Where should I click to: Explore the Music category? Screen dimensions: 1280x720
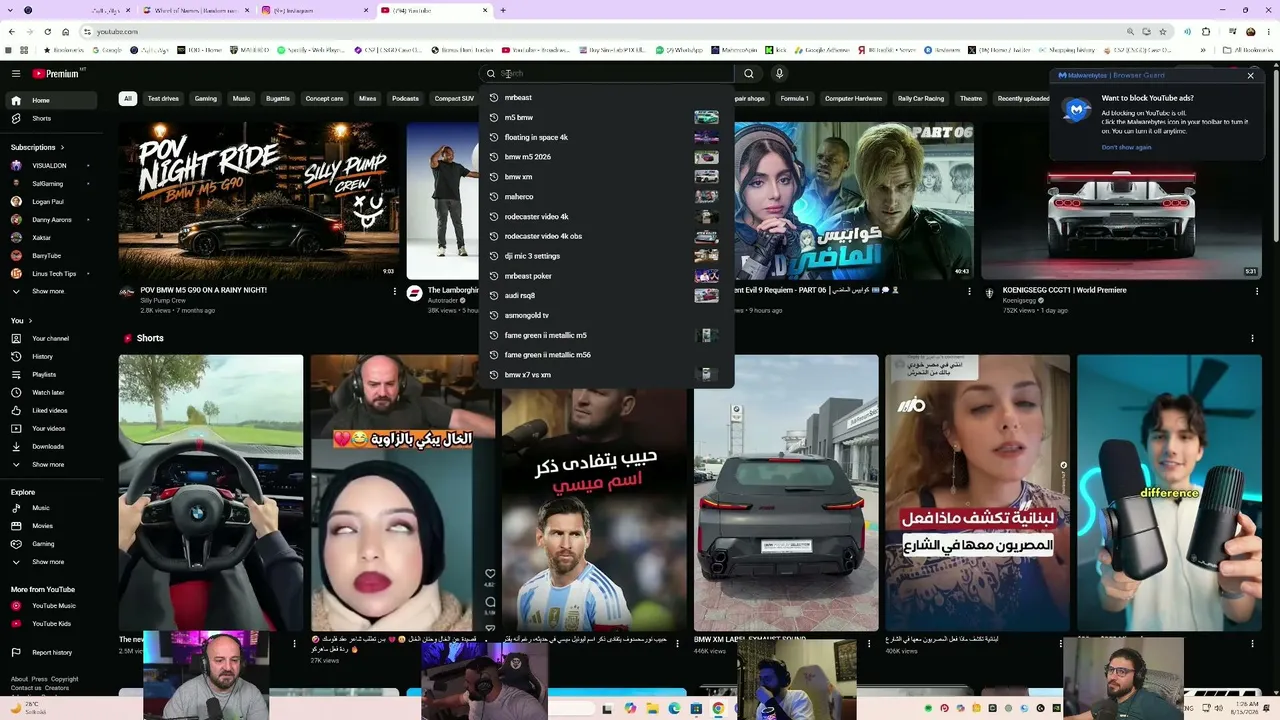coord(50,508)
